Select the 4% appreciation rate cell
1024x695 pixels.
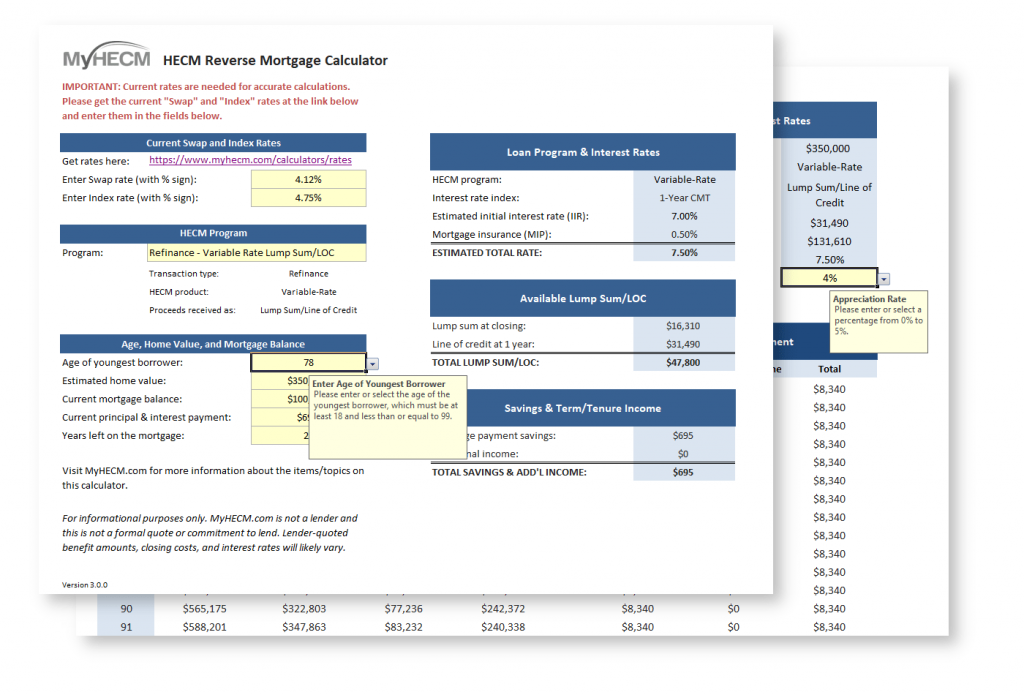coord(829,278)
